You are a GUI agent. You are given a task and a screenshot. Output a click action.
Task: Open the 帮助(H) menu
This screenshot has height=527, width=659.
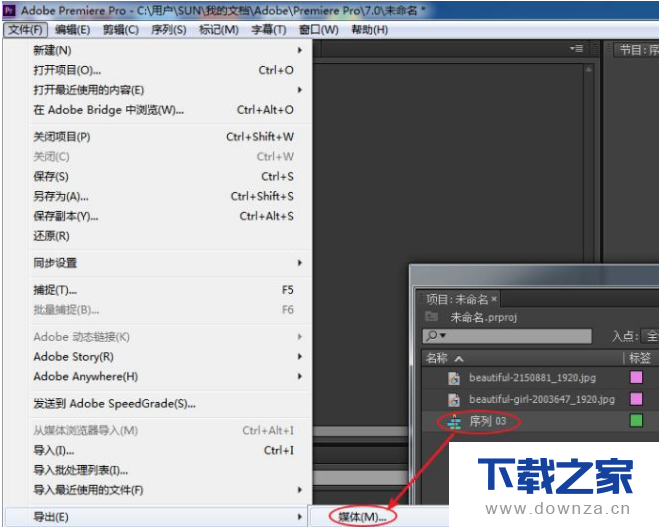pos(369,30)
